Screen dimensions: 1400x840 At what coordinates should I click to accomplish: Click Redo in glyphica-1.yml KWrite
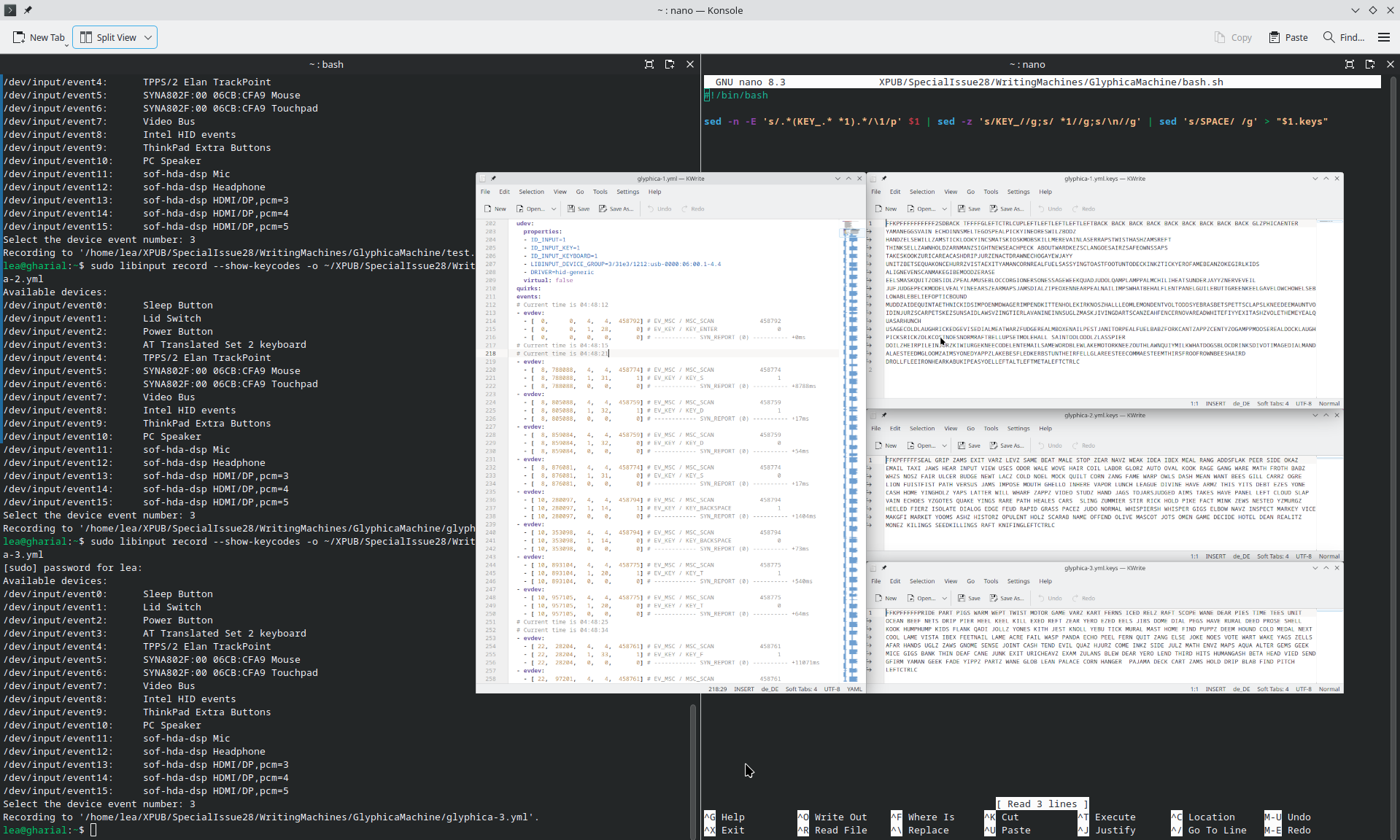tap(693, 209)
